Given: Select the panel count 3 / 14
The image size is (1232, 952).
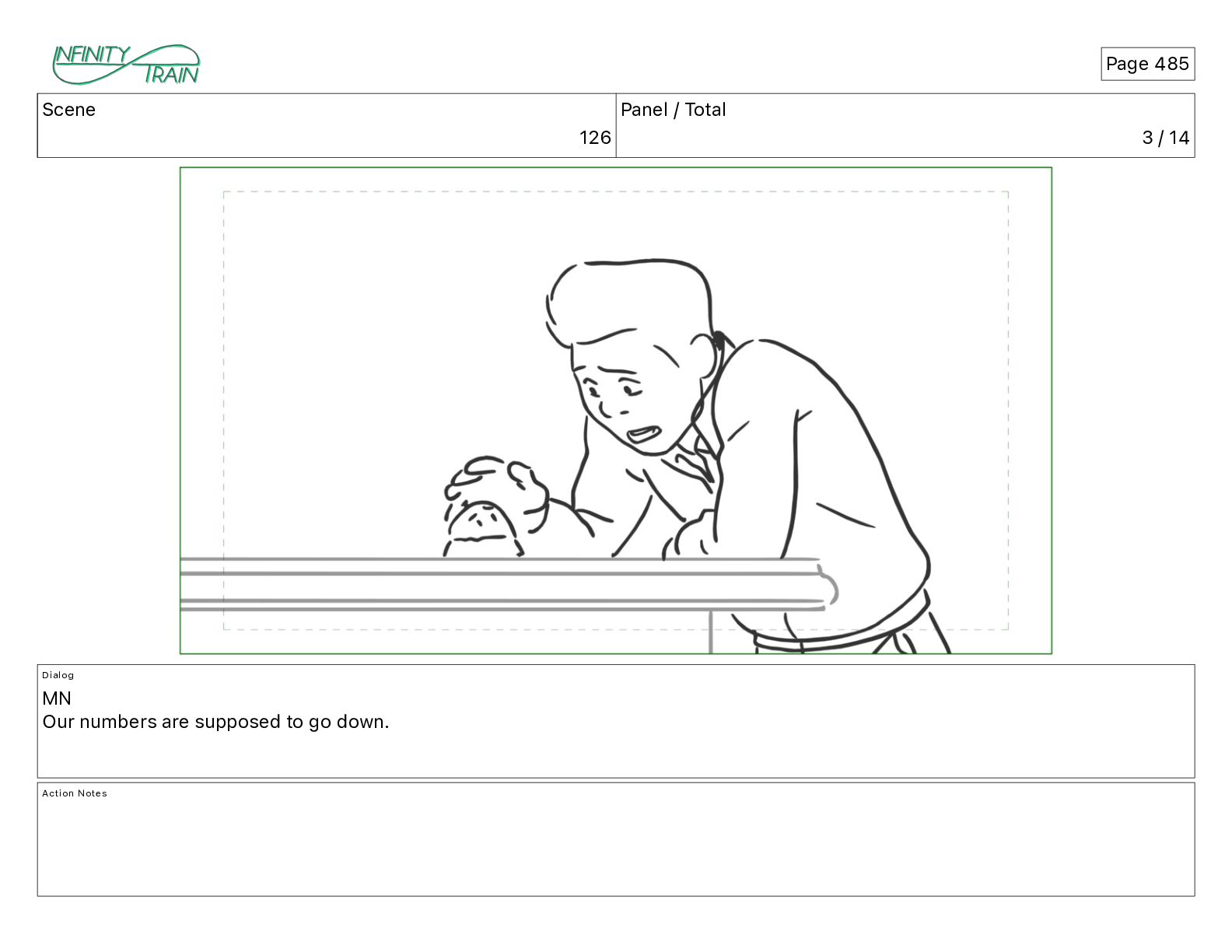Looking at the screenshot, I should [1165, 138].
